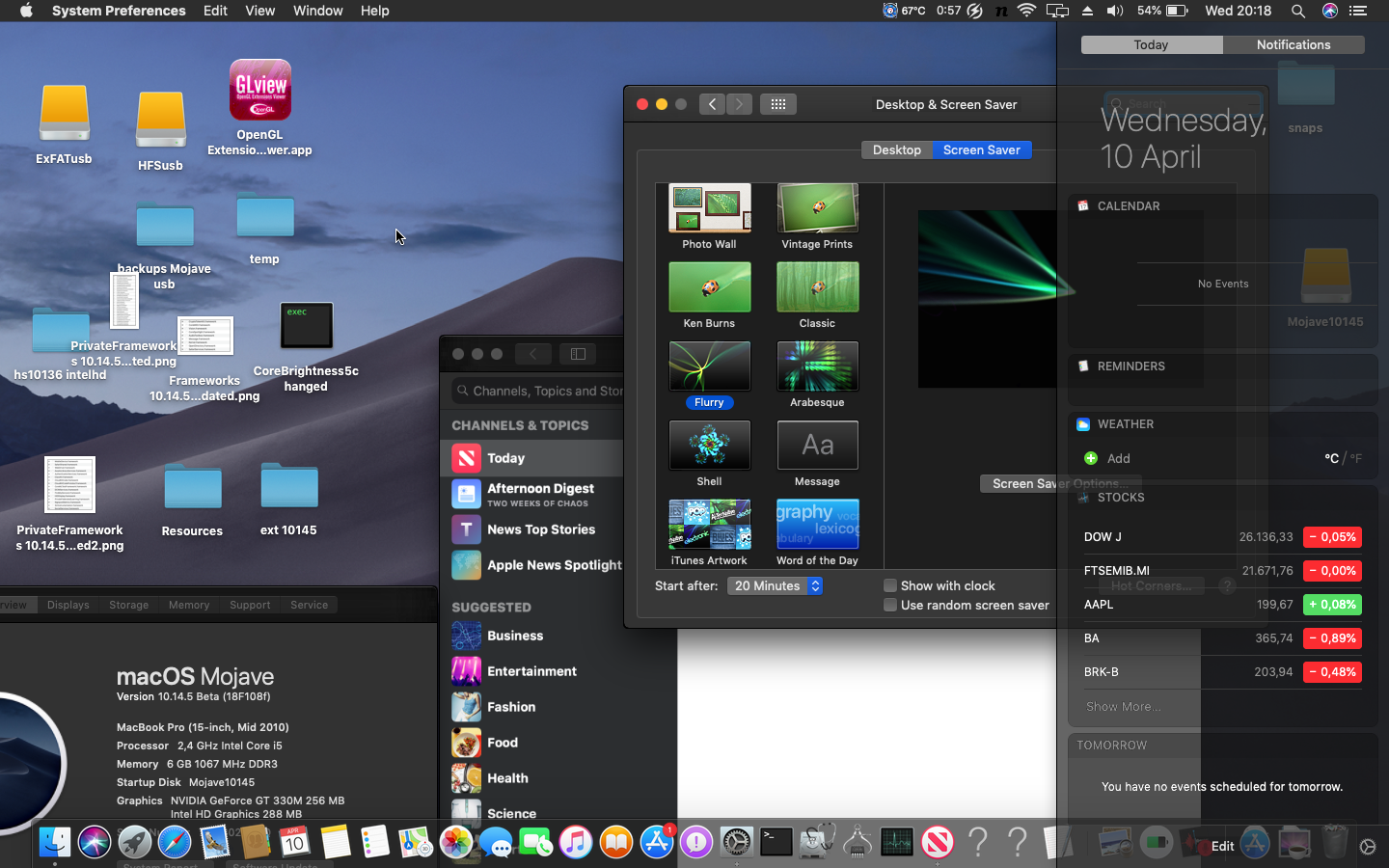Open Storage tab in About This Mac
1389x868 pixels.
(128, 605)
